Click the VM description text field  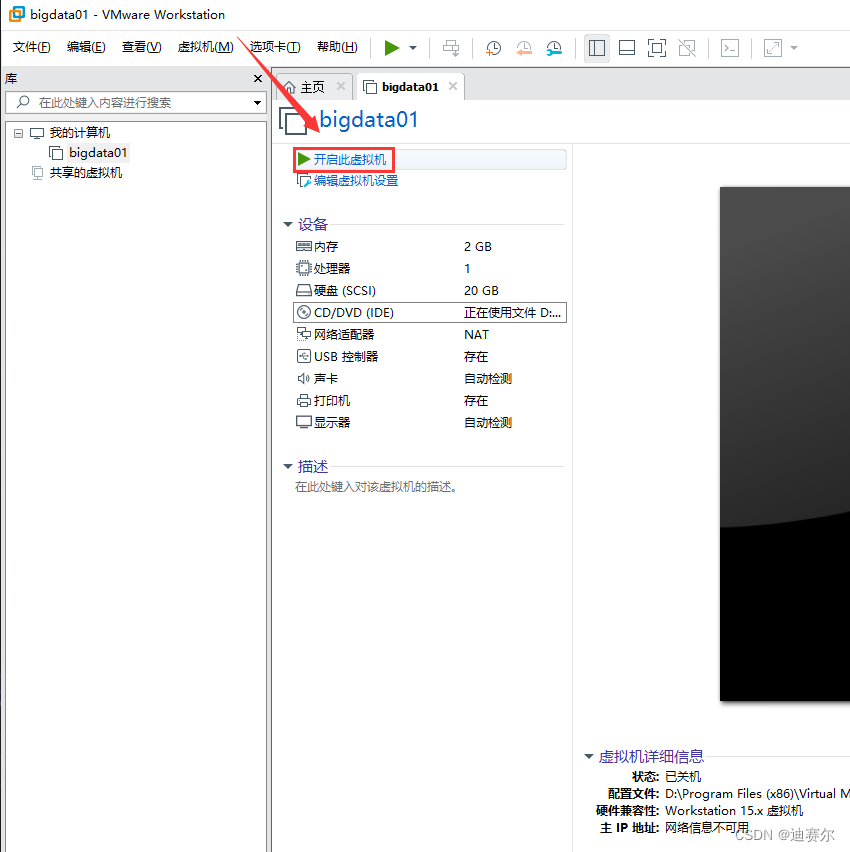click(x=375, y=487)
